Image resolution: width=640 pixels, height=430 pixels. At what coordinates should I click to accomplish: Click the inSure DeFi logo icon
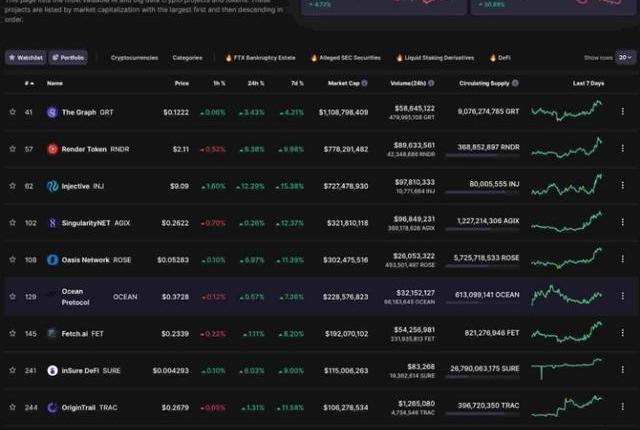(x=53, y=370)
